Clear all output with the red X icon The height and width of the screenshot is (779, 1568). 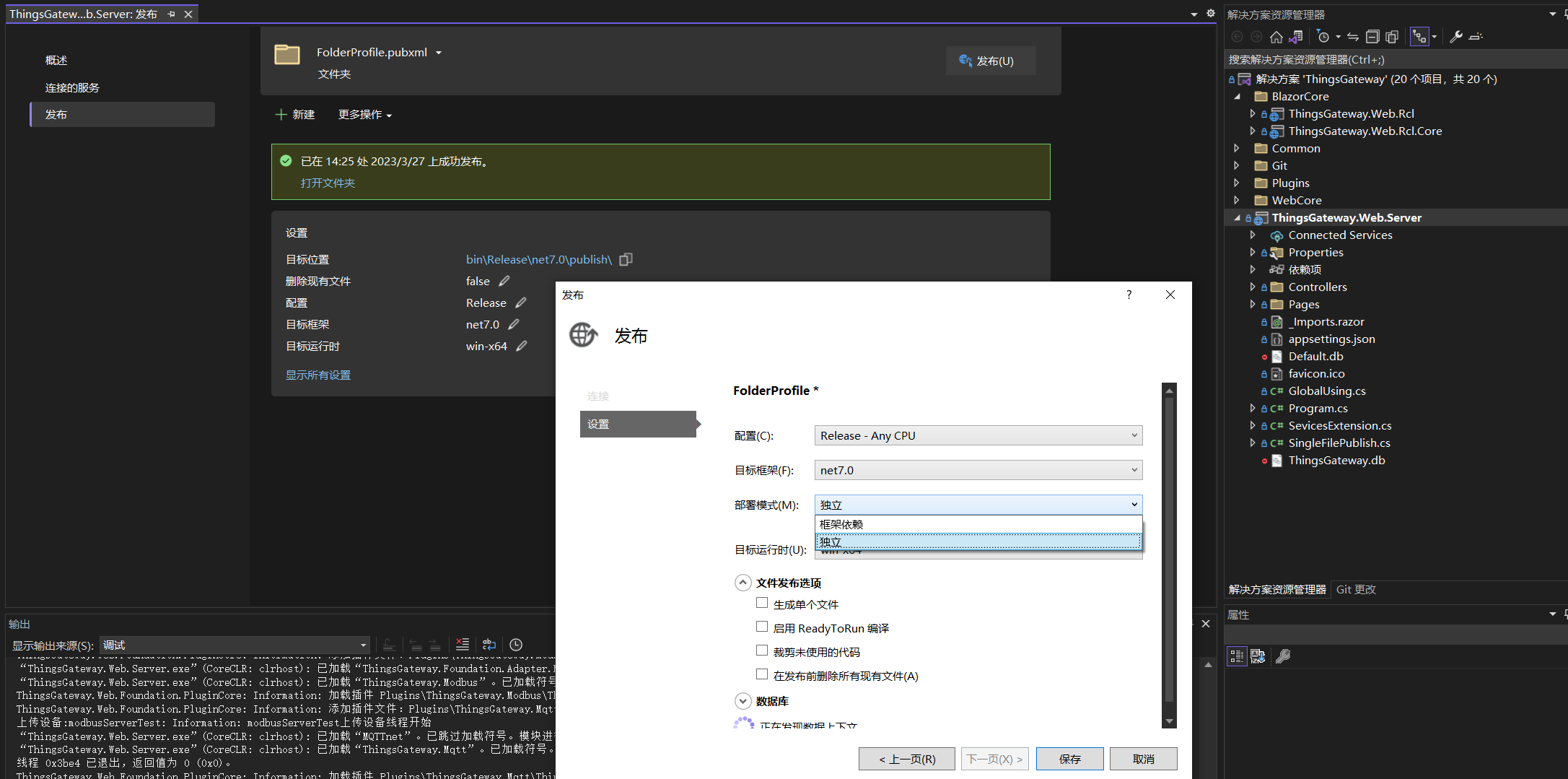point(463,645)
